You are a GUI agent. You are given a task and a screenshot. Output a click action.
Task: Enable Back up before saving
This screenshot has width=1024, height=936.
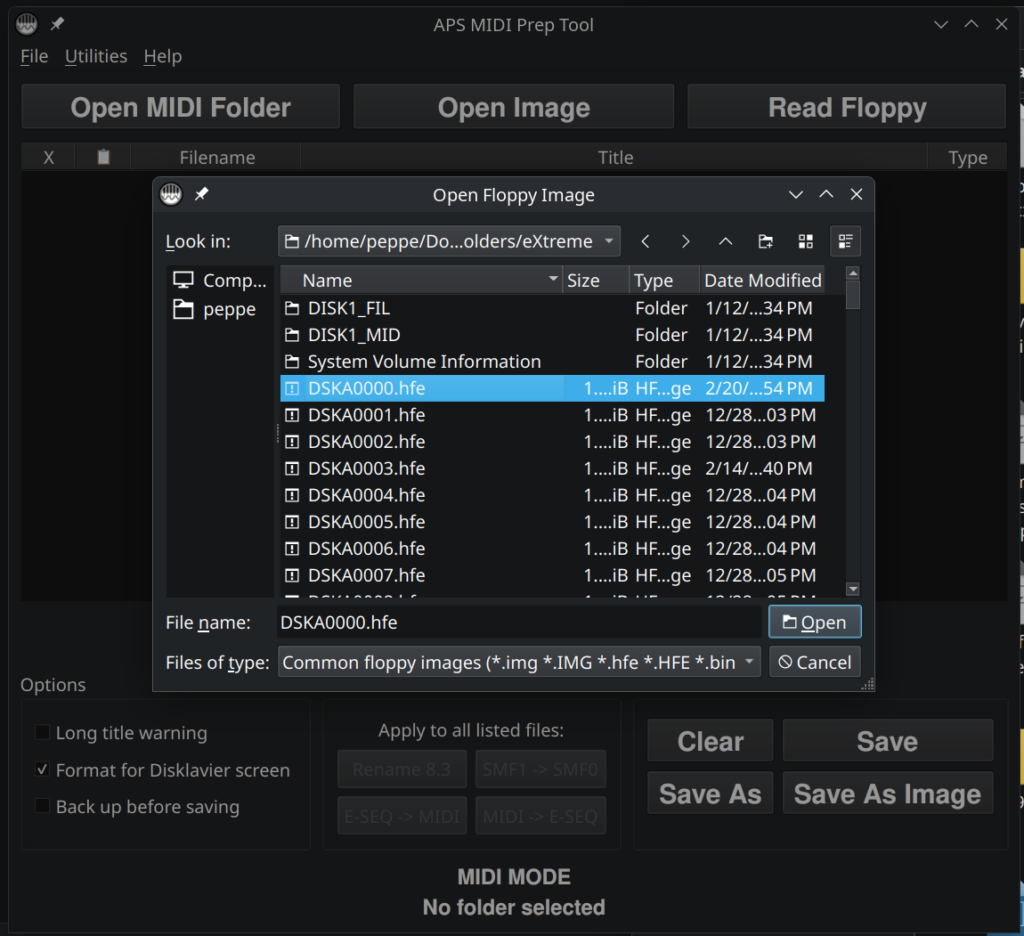coord(41,807)
